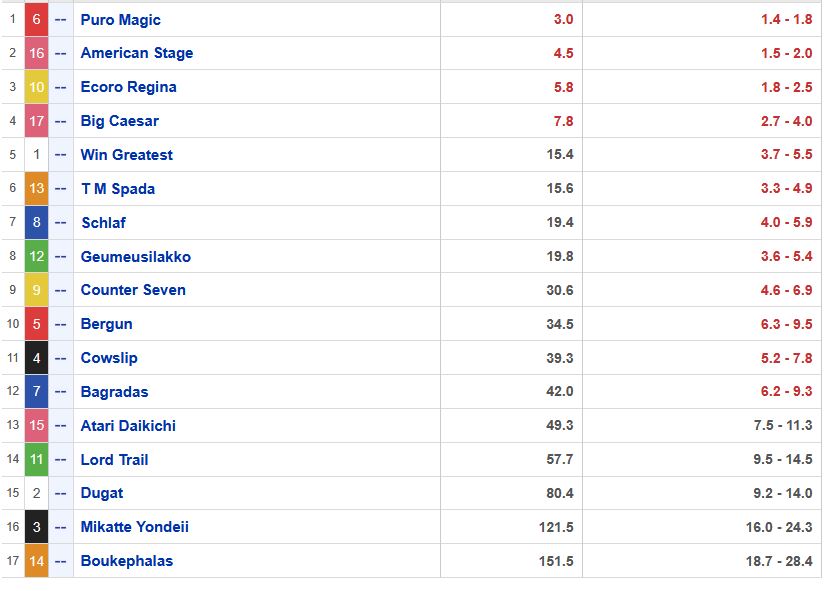Click the orange number 13 badge
Viewport: 831px width, 591px height.
click(x=37, y=189)
